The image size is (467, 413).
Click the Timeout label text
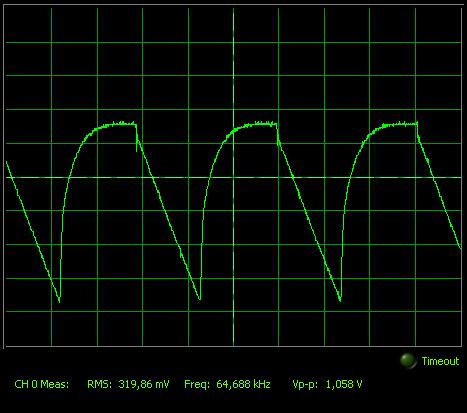pos(440,361)
